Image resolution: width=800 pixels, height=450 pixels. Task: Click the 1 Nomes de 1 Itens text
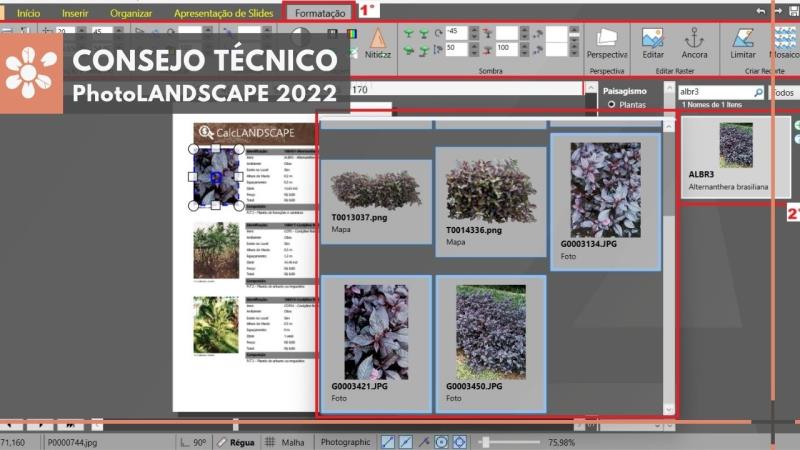[712, 105]
